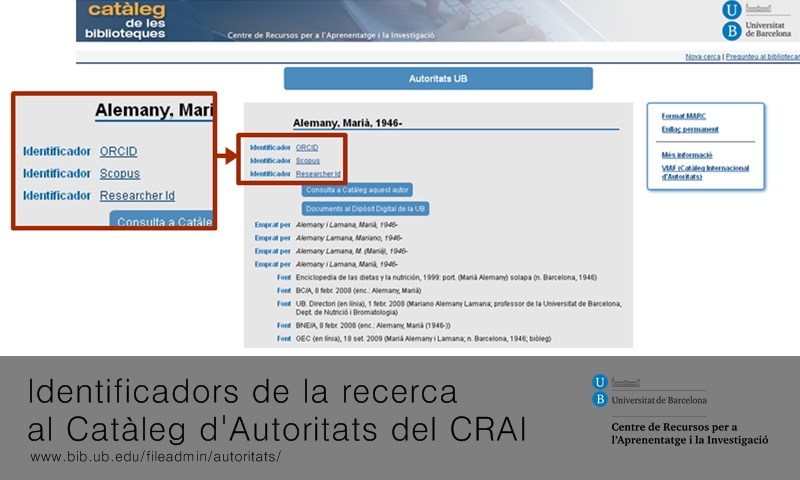Click the 'BNE/A, 8 febr. 2008' source row
This screenshot has width=800, height=480.
point(373,325)
